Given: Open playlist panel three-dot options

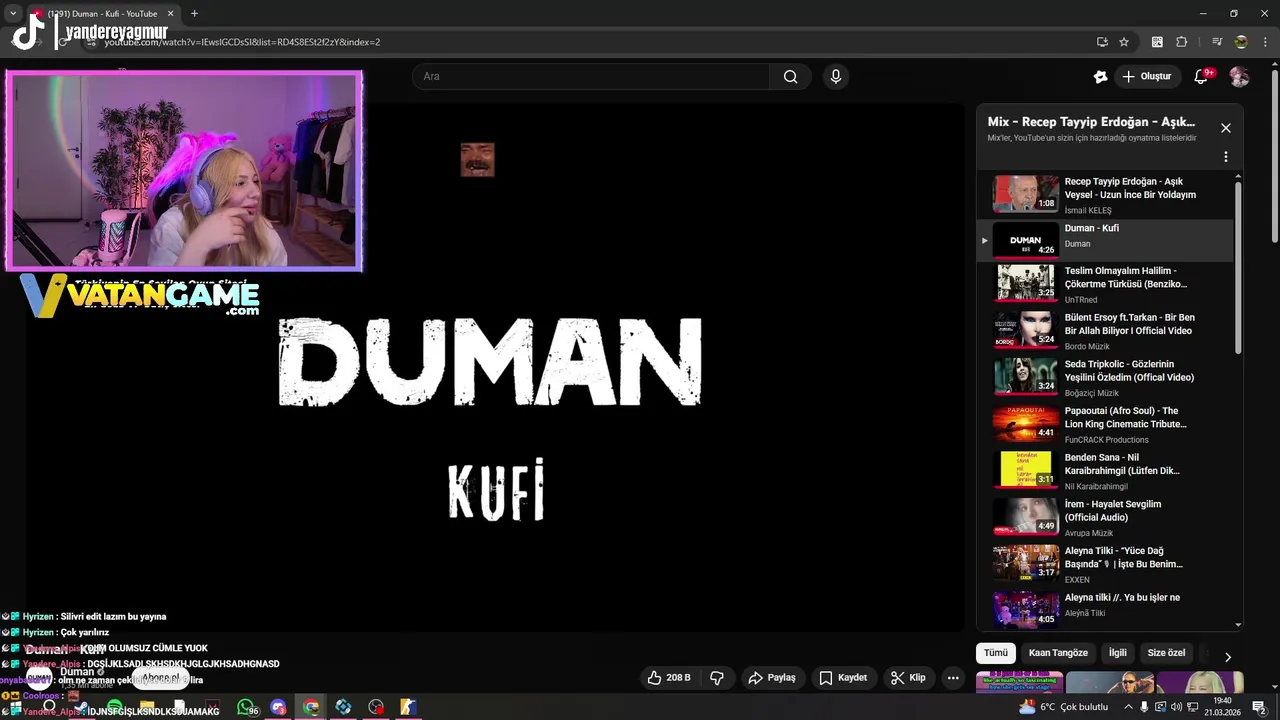Looking at the screenshot, I should (1225, 157).
